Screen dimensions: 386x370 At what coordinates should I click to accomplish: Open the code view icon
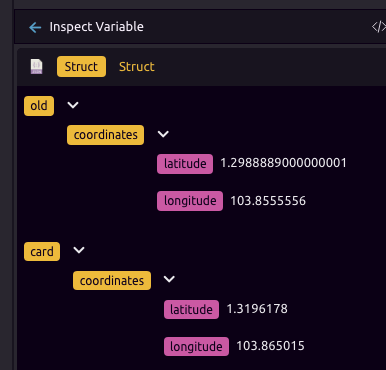(379, 27)
